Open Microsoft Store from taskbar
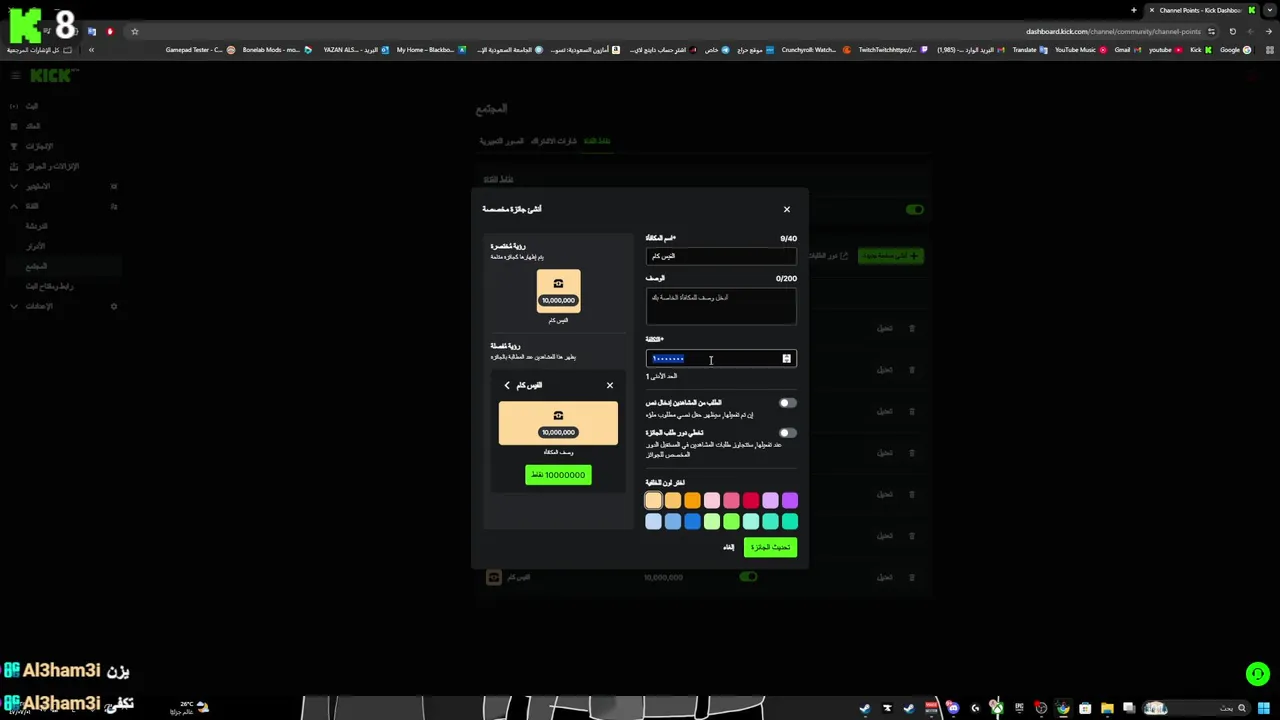This screenshot has width=1280, height=720. click(x=1085, y=708)
